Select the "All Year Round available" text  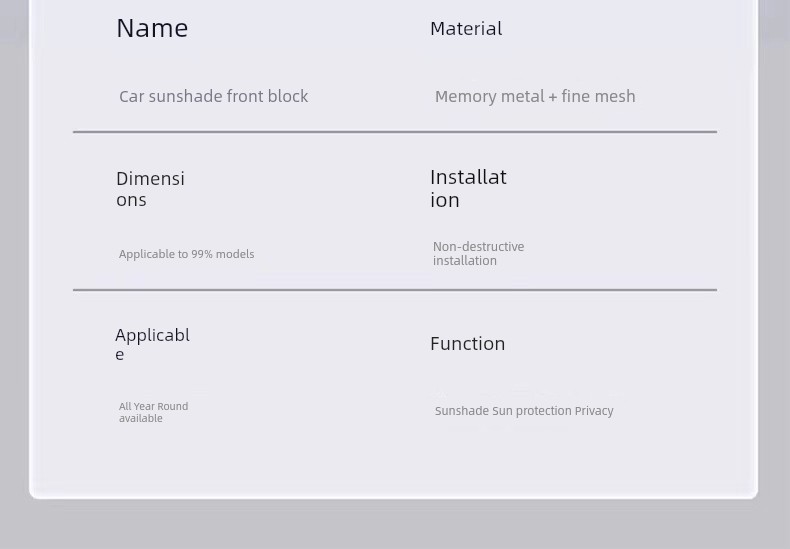pos(153,412)
